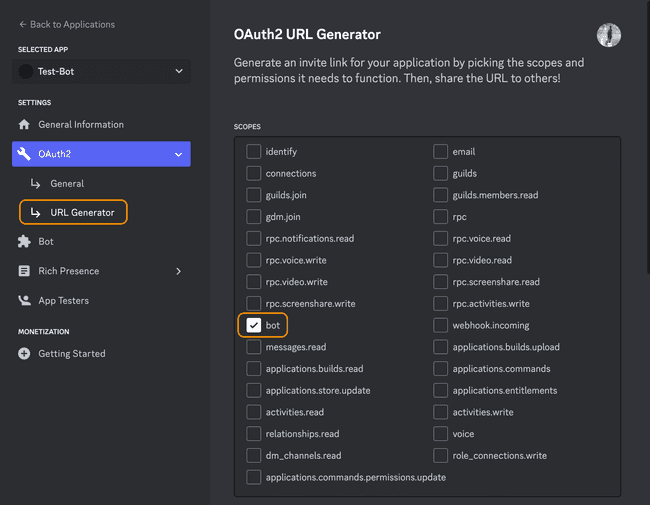The image size is (650, 505).
Task: Check applications.entitlements scope
Action: click(x=440, y=390)
